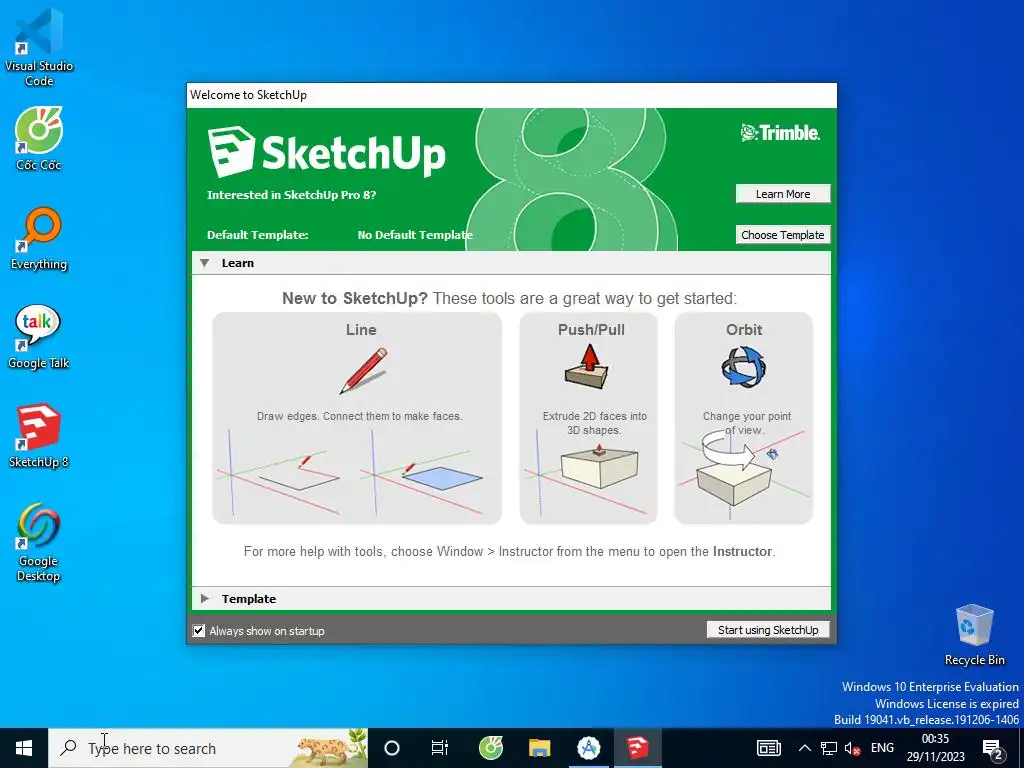Click SketchUp taskbar icon
This screenshot has width=1024, height=768.
(x=637, y=748)
